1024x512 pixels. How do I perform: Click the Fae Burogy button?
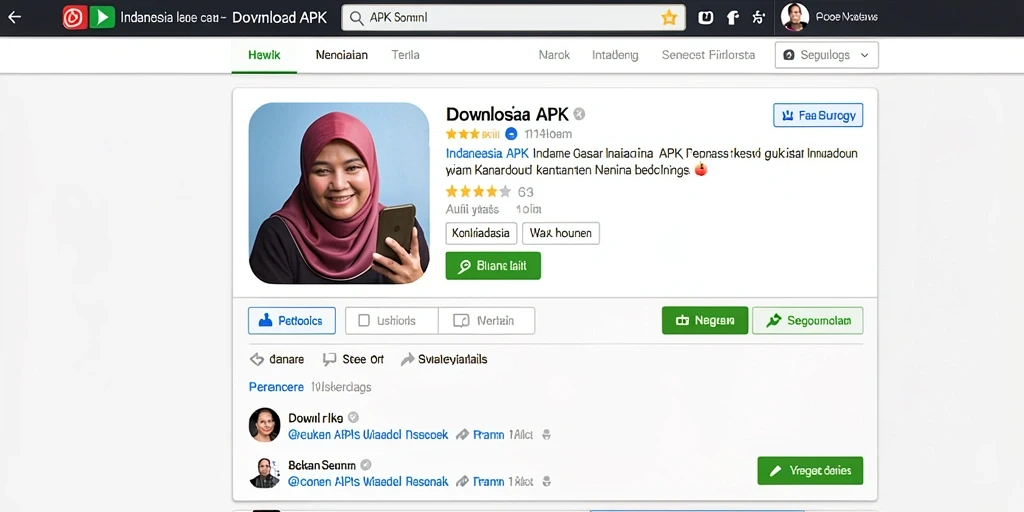coord(818,116)
